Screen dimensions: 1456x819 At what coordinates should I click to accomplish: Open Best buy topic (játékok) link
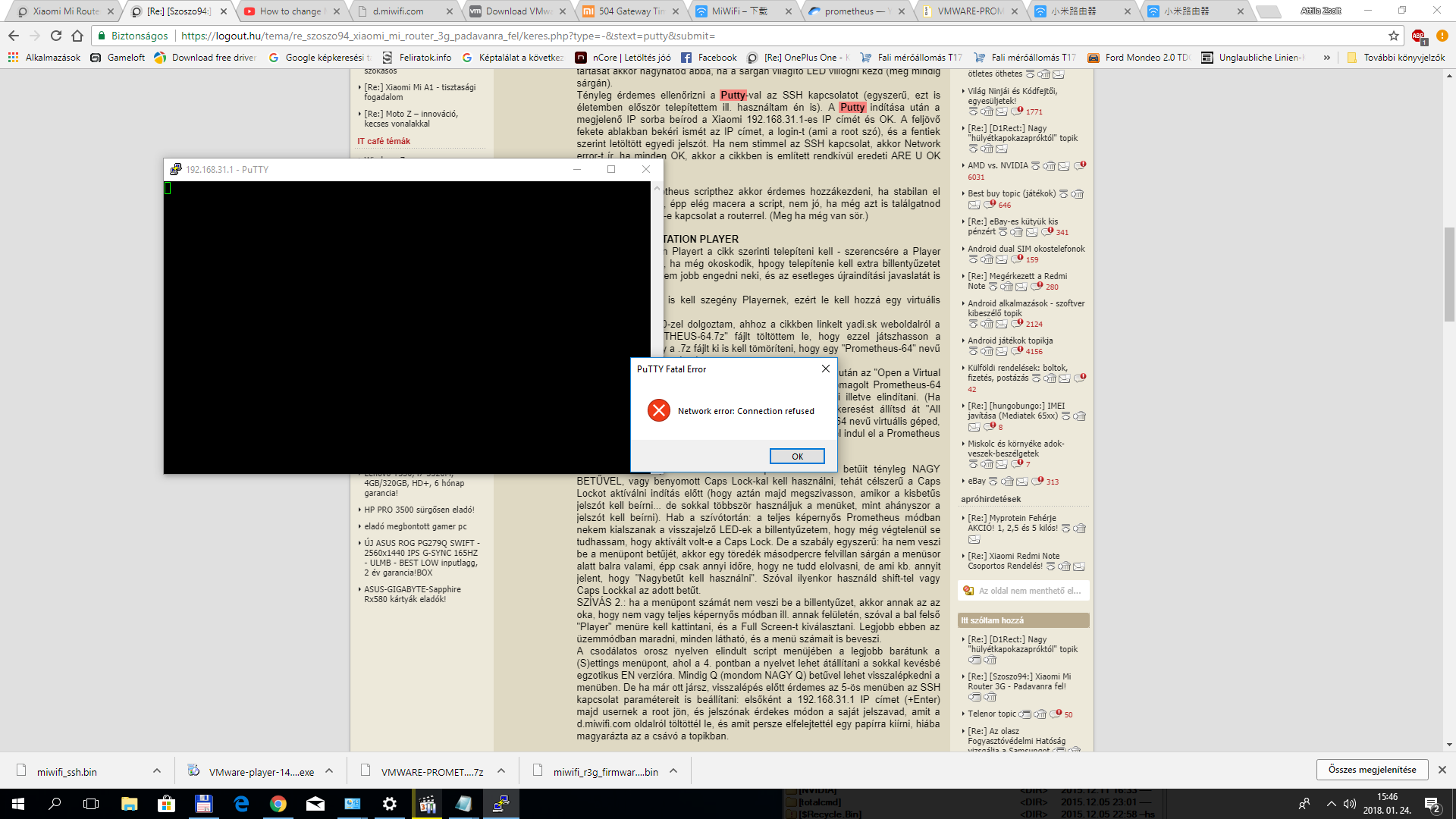(x=1012, y=193)
